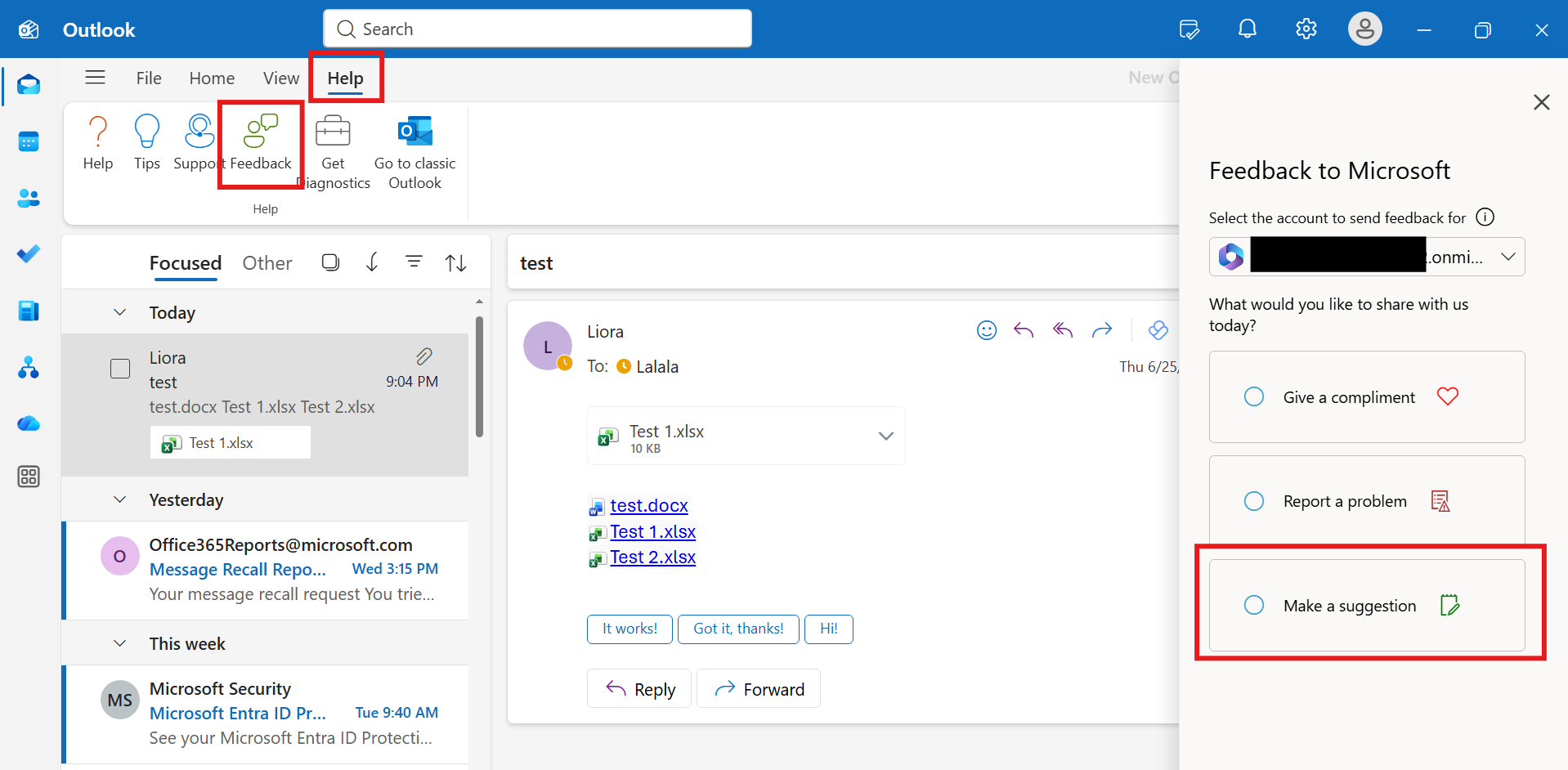The height and width of the screenshot is (770, 1568).
Task: Open the To Do checkmark icon
Action: [x=29, y=254]
